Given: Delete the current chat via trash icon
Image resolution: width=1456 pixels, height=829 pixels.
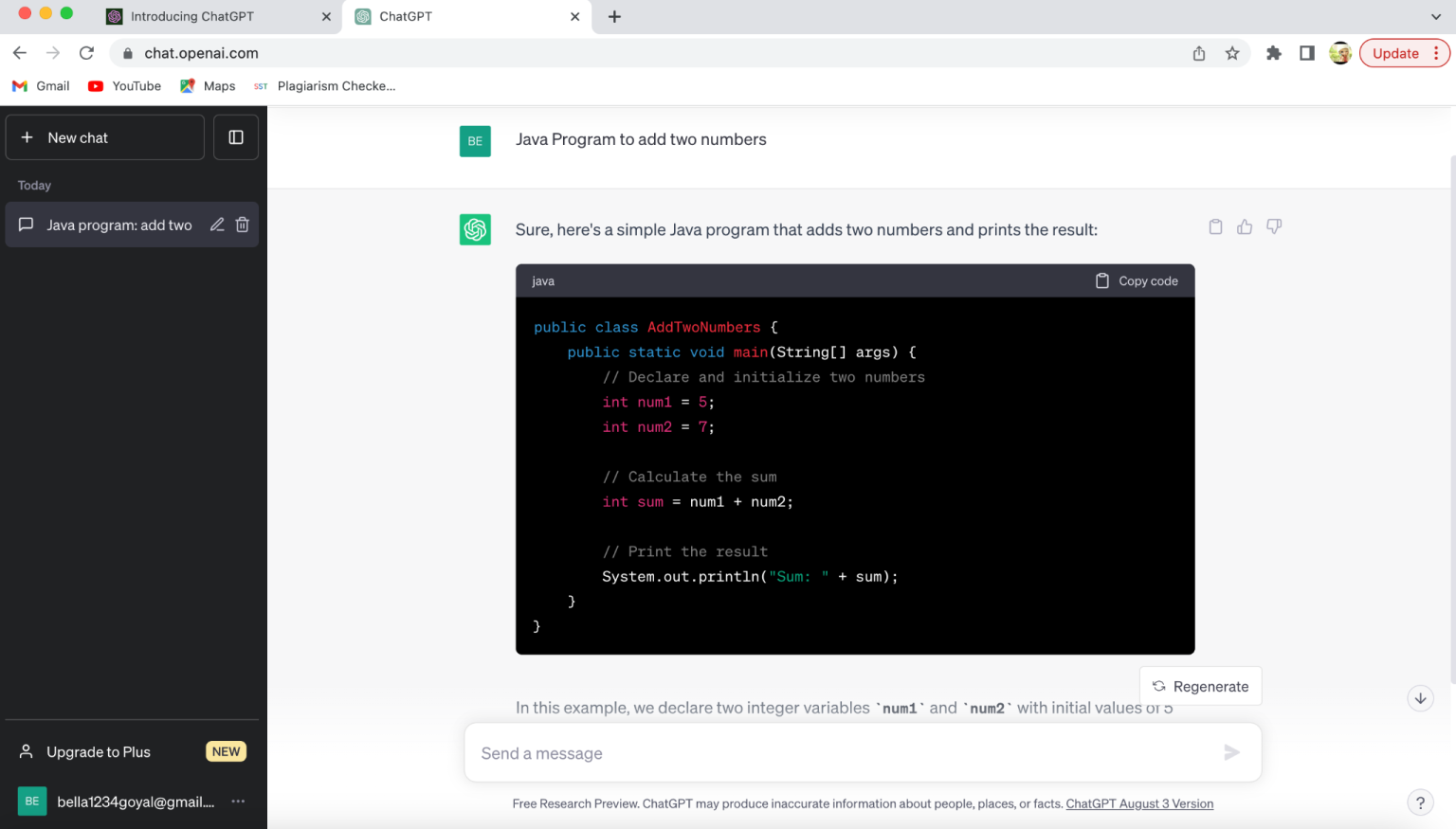Looking at the screenshot, I should 243,225.
